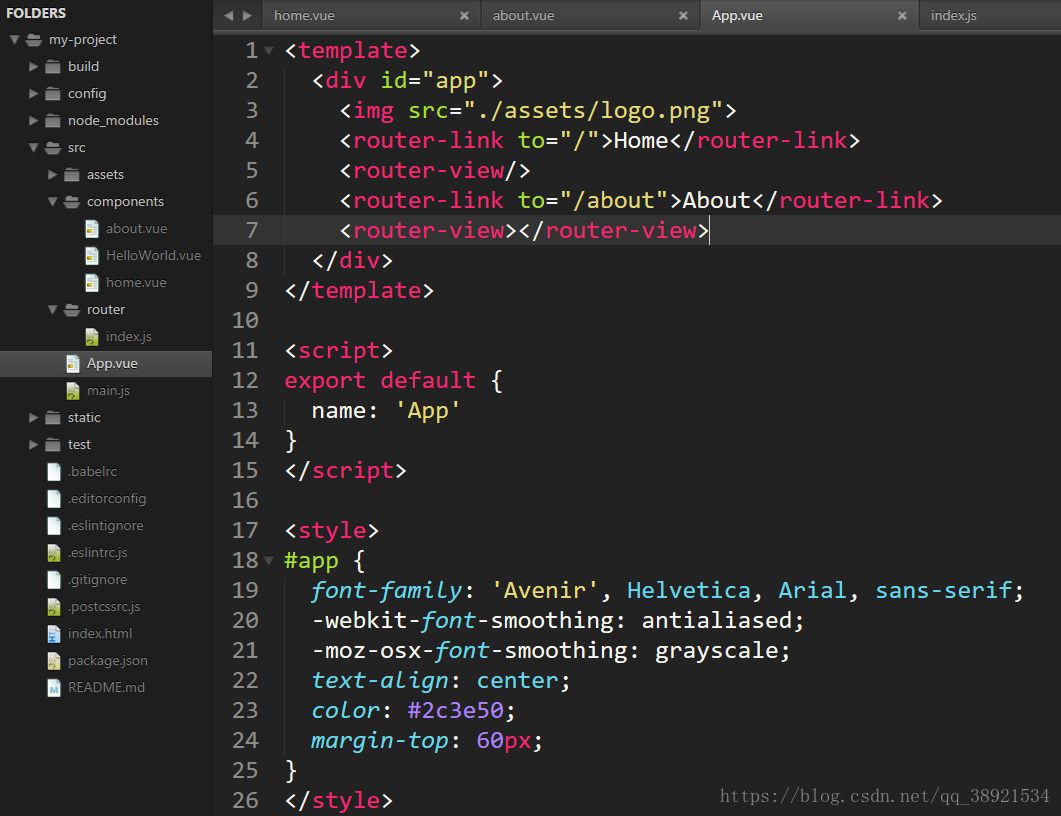Click the node_modules folder icon
Viewport: 1061px width, 816px height.
pos(53,121)
